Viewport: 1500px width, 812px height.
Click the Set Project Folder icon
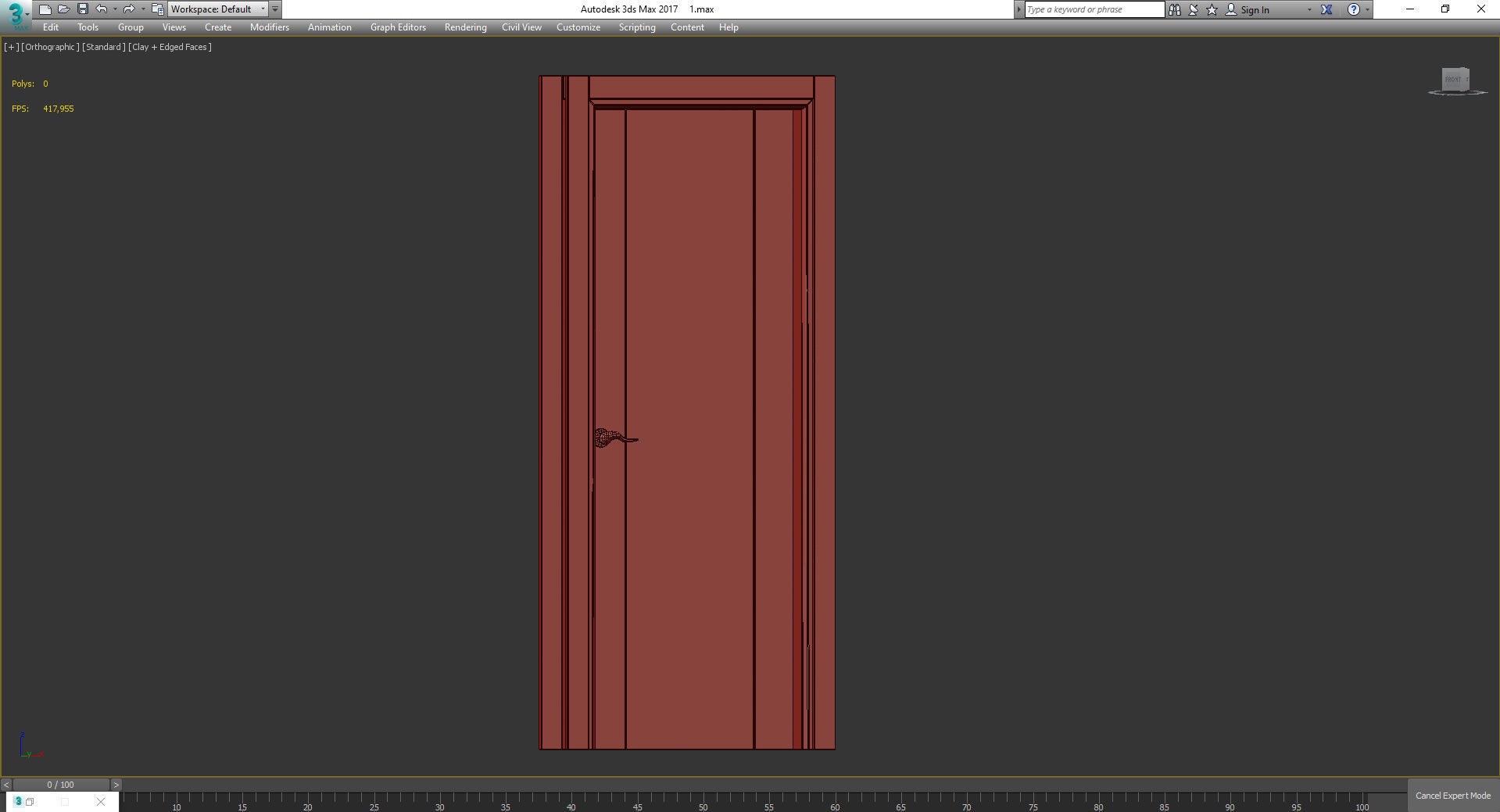[157, 9]
